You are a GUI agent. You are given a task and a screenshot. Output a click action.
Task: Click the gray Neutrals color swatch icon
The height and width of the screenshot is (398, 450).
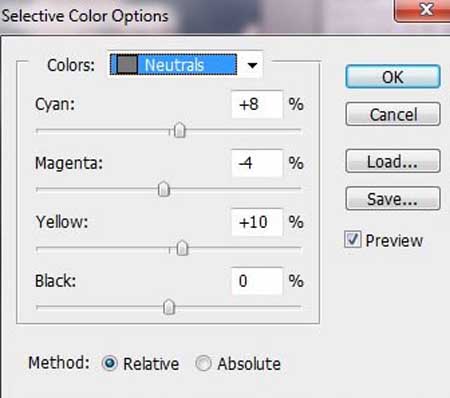127,65
